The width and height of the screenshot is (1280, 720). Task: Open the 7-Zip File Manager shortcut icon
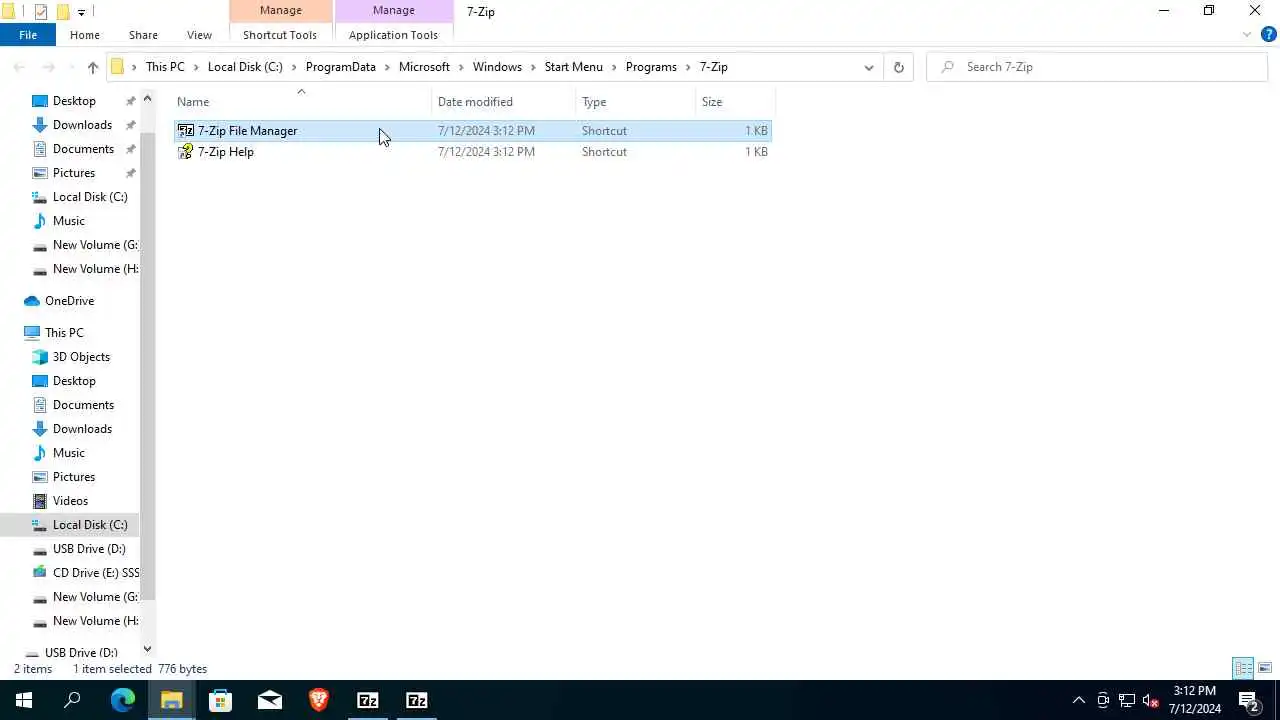[186, 131]
